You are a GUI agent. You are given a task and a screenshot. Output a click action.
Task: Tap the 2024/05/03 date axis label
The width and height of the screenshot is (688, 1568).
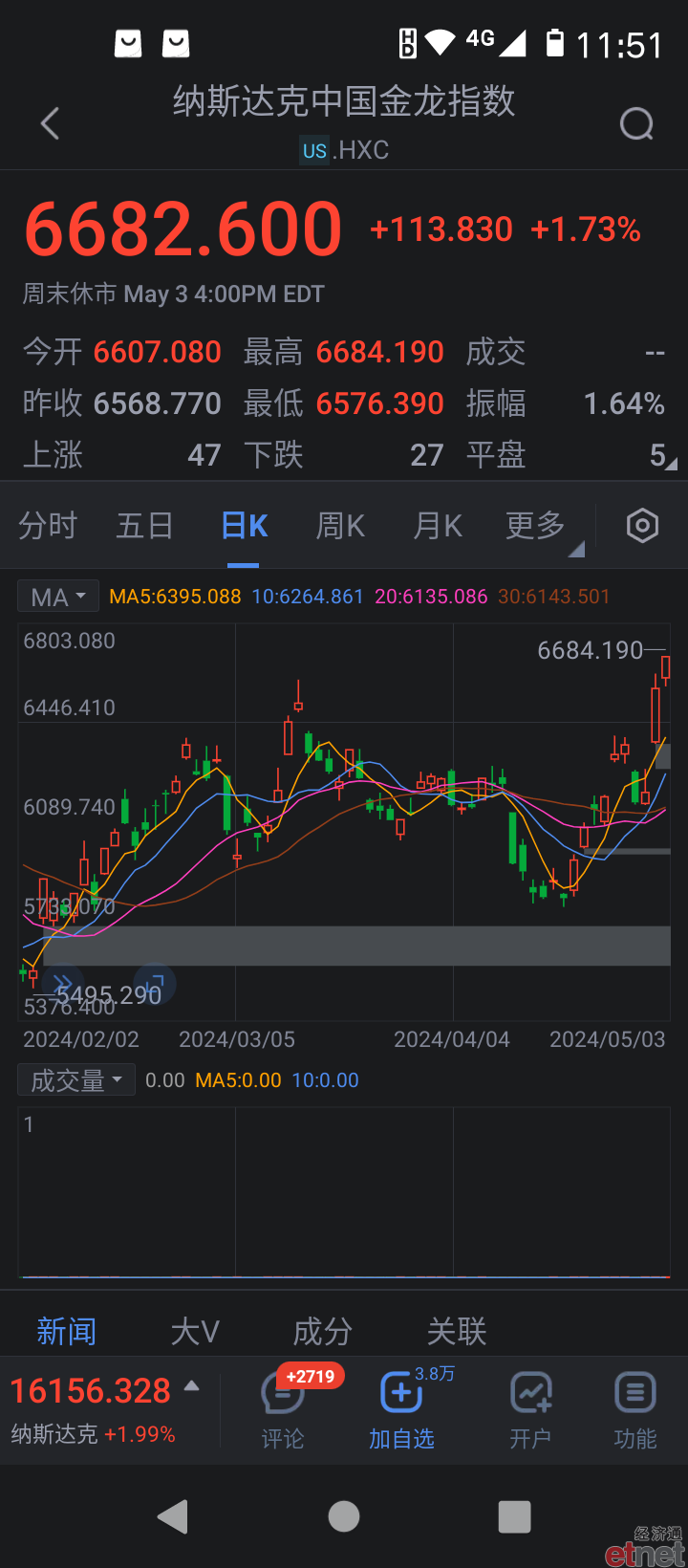click(x=608, y=1039)
